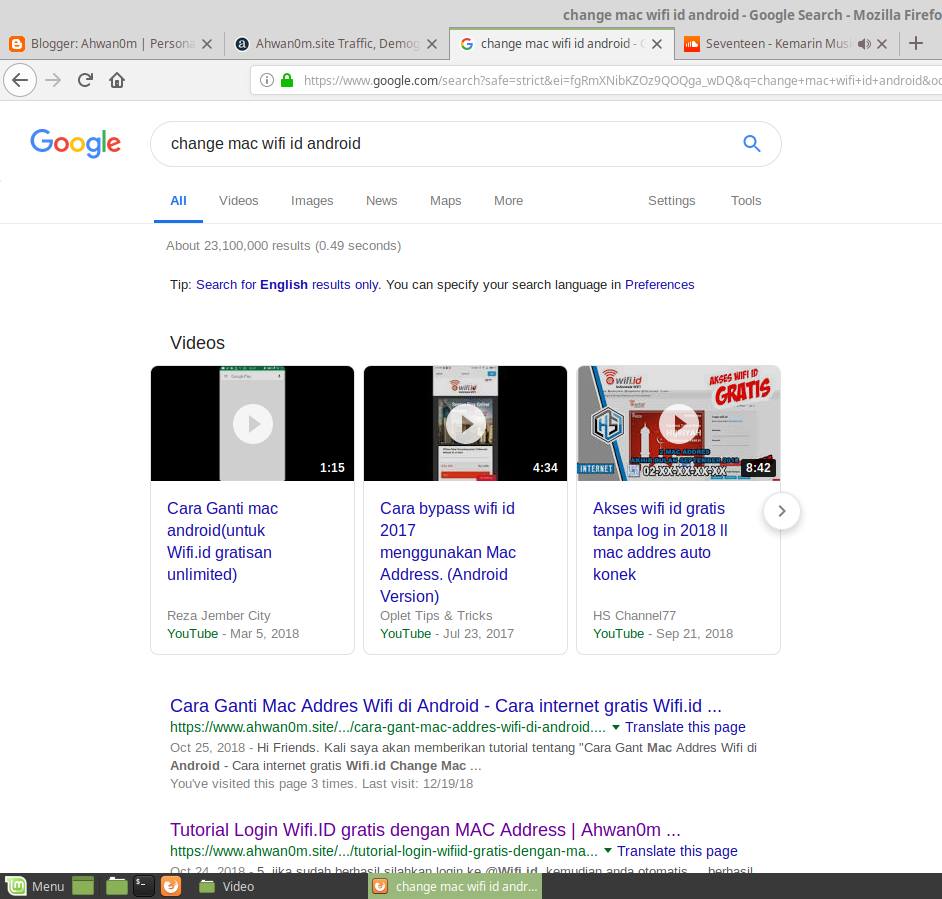
Task: Select the Images search filter
Action: click(312, 201)
